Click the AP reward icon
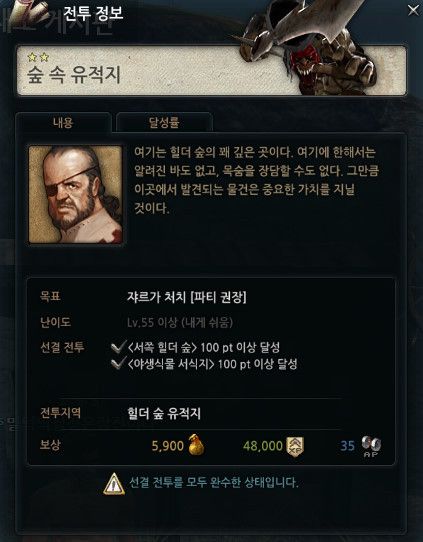 (372, 446)
